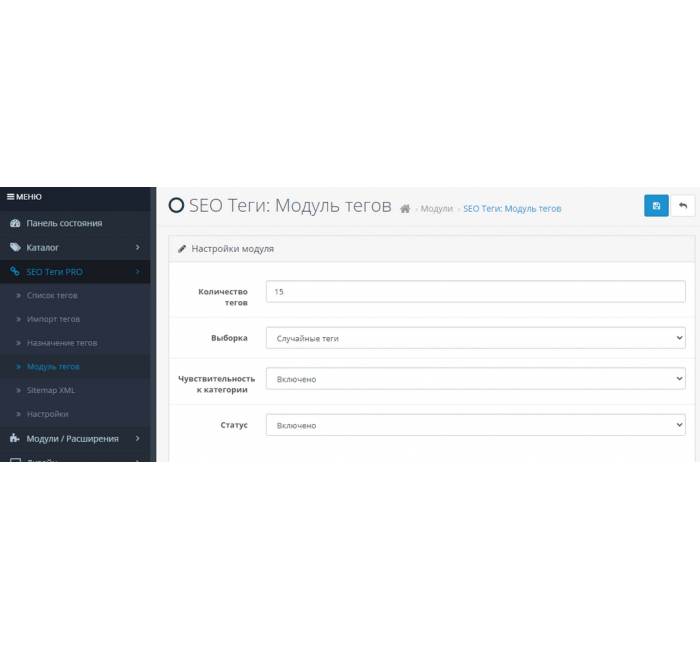Viewport: 700px width, 650px height.
Task: Expand the Модули / Расширения chevron
Action: 138,438
